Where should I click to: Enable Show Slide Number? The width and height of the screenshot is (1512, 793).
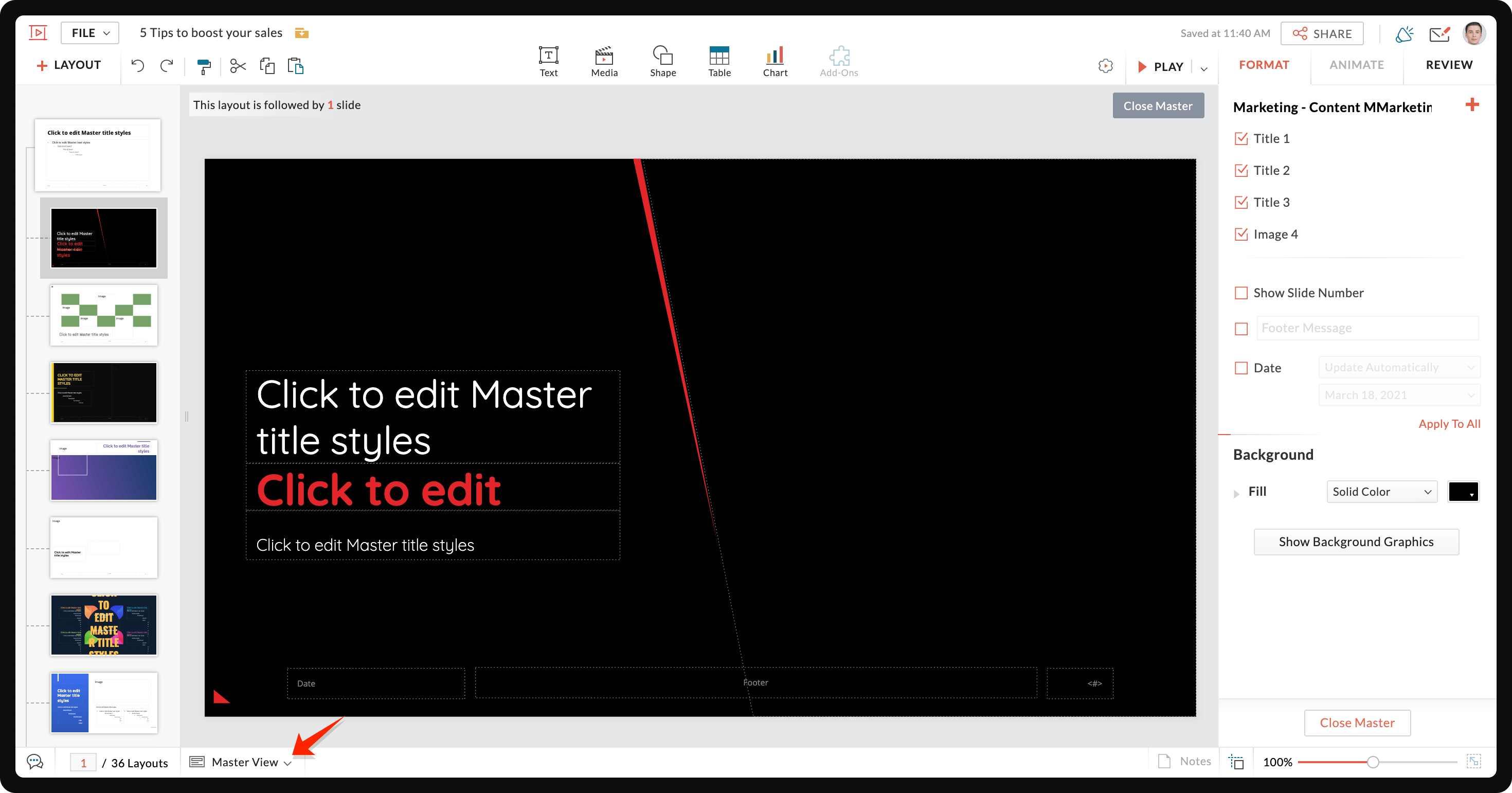[x=1241, y=292]
